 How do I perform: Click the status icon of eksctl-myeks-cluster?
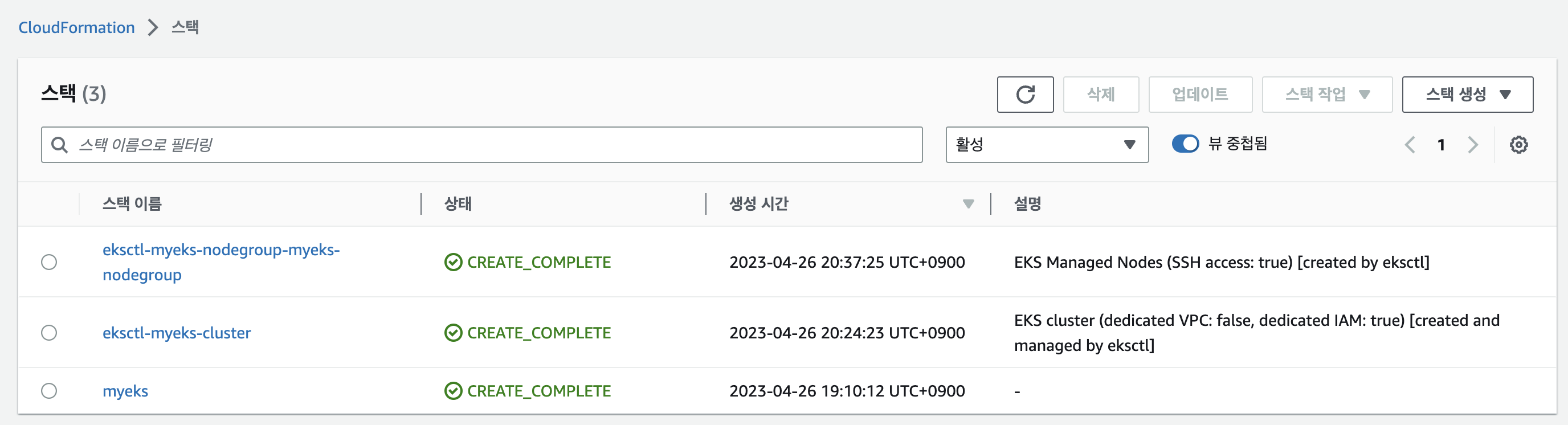click(x=453, y=333)
